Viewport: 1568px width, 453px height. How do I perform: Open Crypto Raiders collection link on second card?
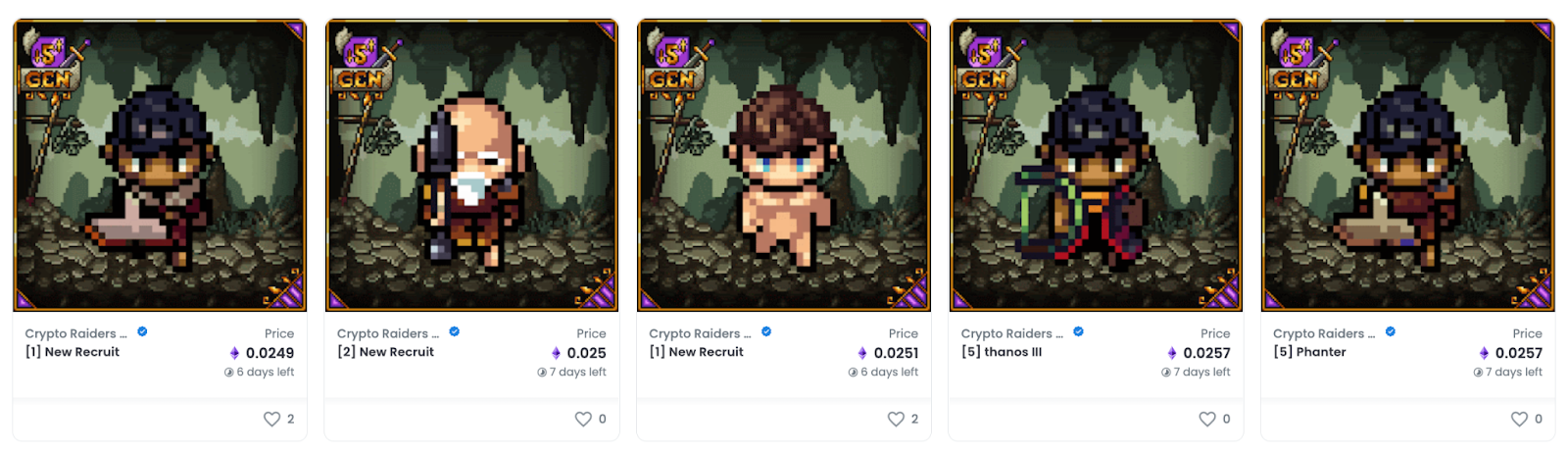click(388, 333)
